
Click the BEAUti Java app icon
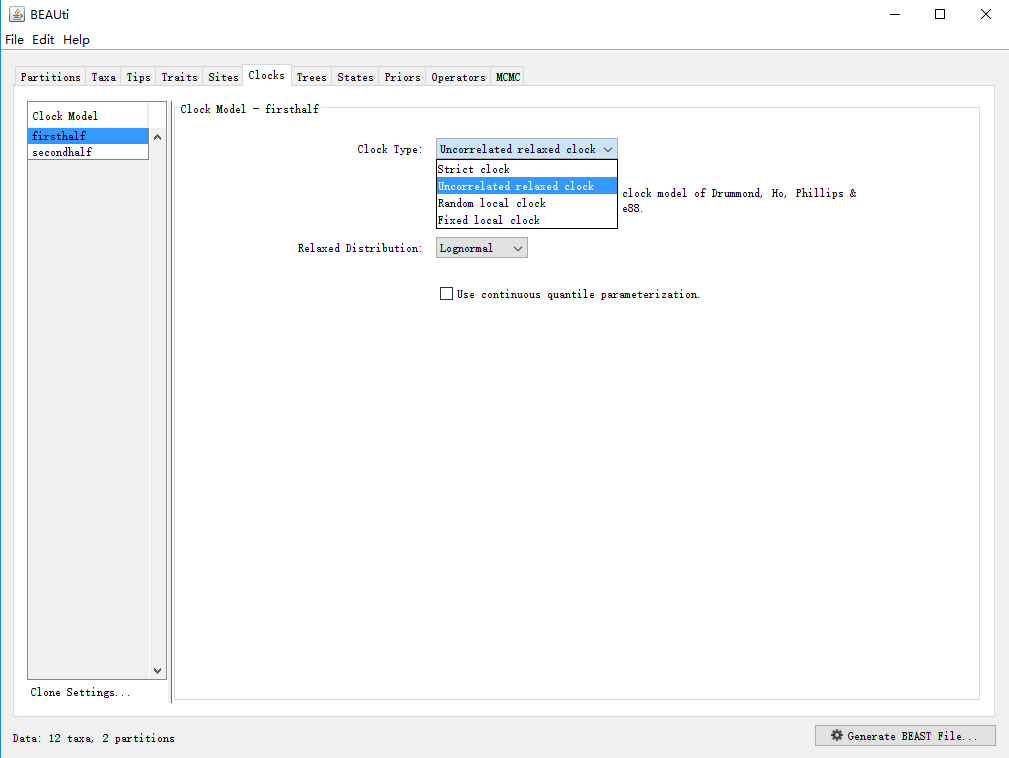click(17, 14)
